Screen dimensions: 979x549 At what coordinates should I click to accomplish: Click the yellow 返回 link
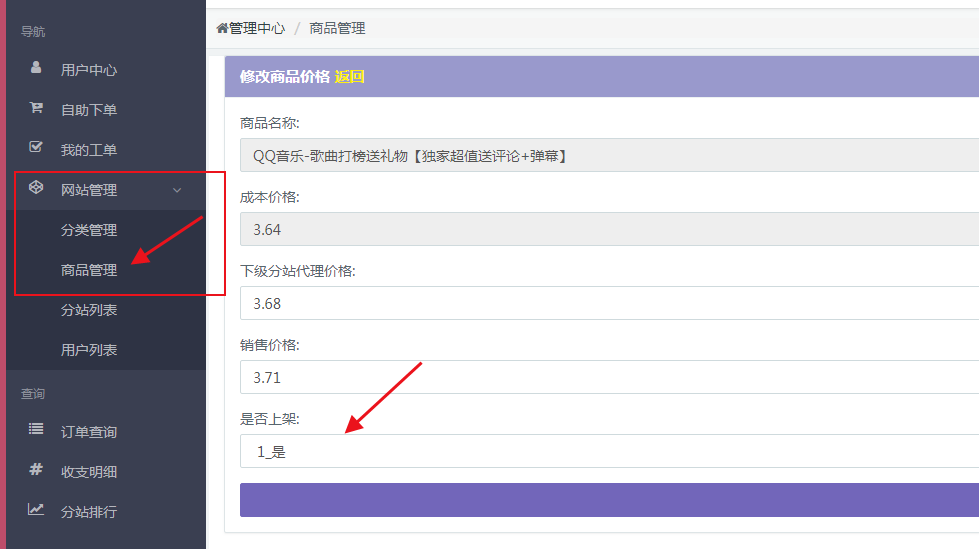pos(349,77)
